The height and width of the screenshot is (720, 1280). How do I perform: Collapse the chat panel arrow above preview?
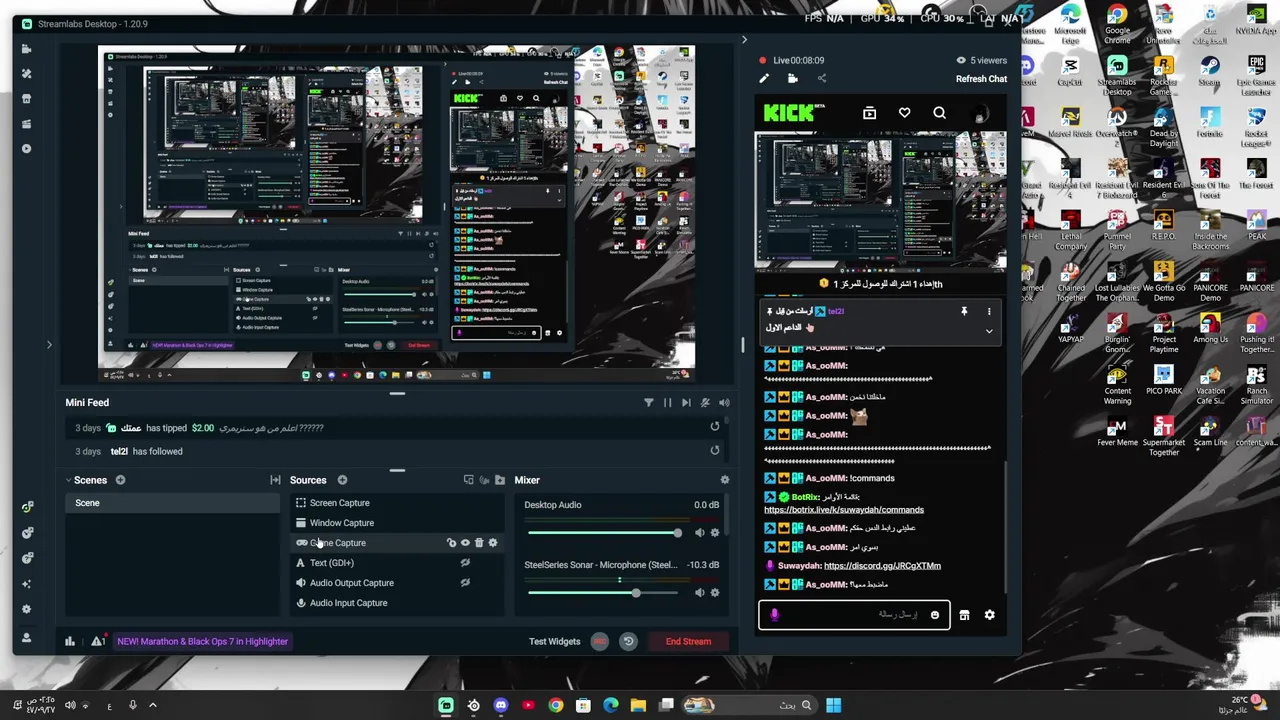744,40
